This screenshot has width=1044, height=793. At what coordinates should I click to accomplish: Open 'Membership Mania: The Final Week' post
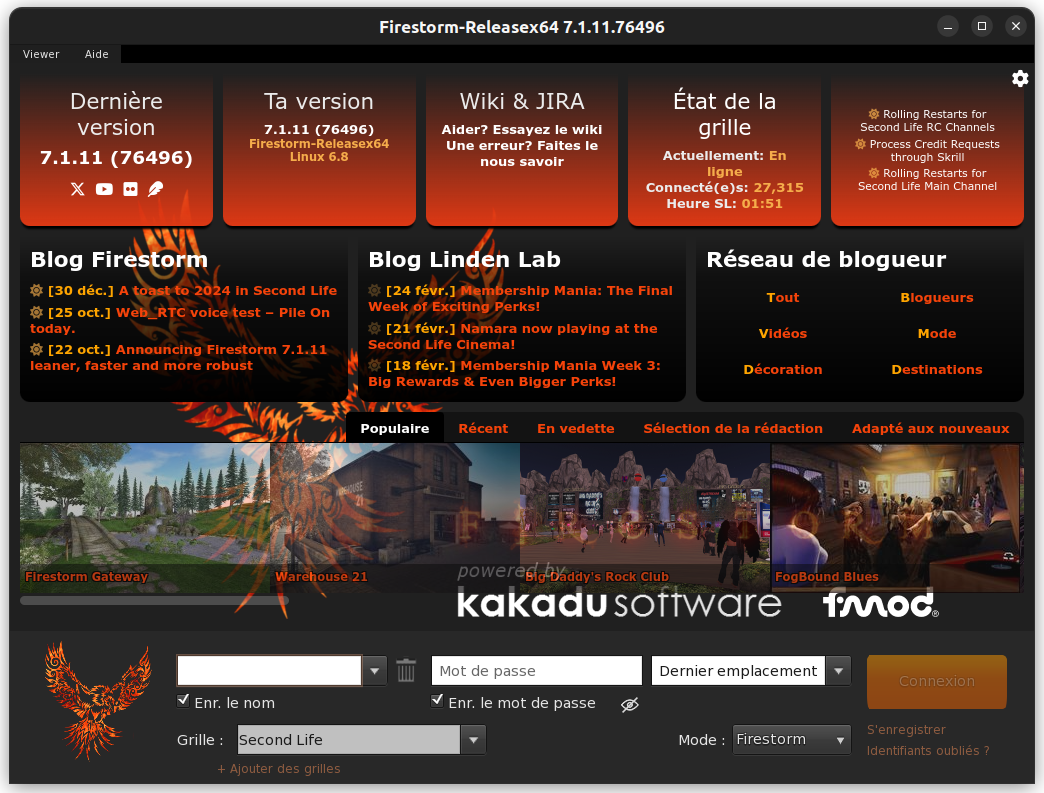point(521,298)
